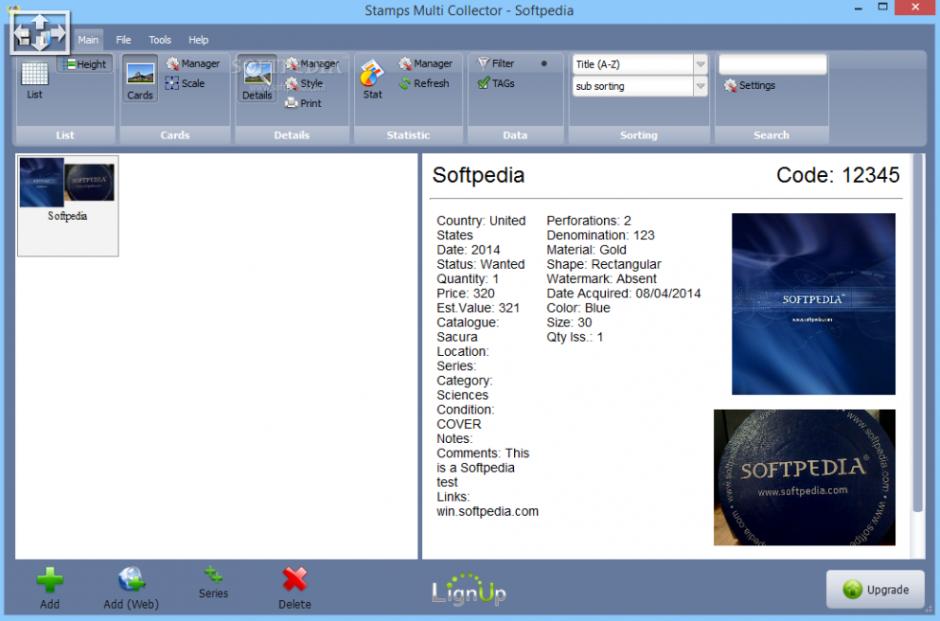Show the Details view
The height and width of the screenshot is (621, 940).
pos(257,79)
